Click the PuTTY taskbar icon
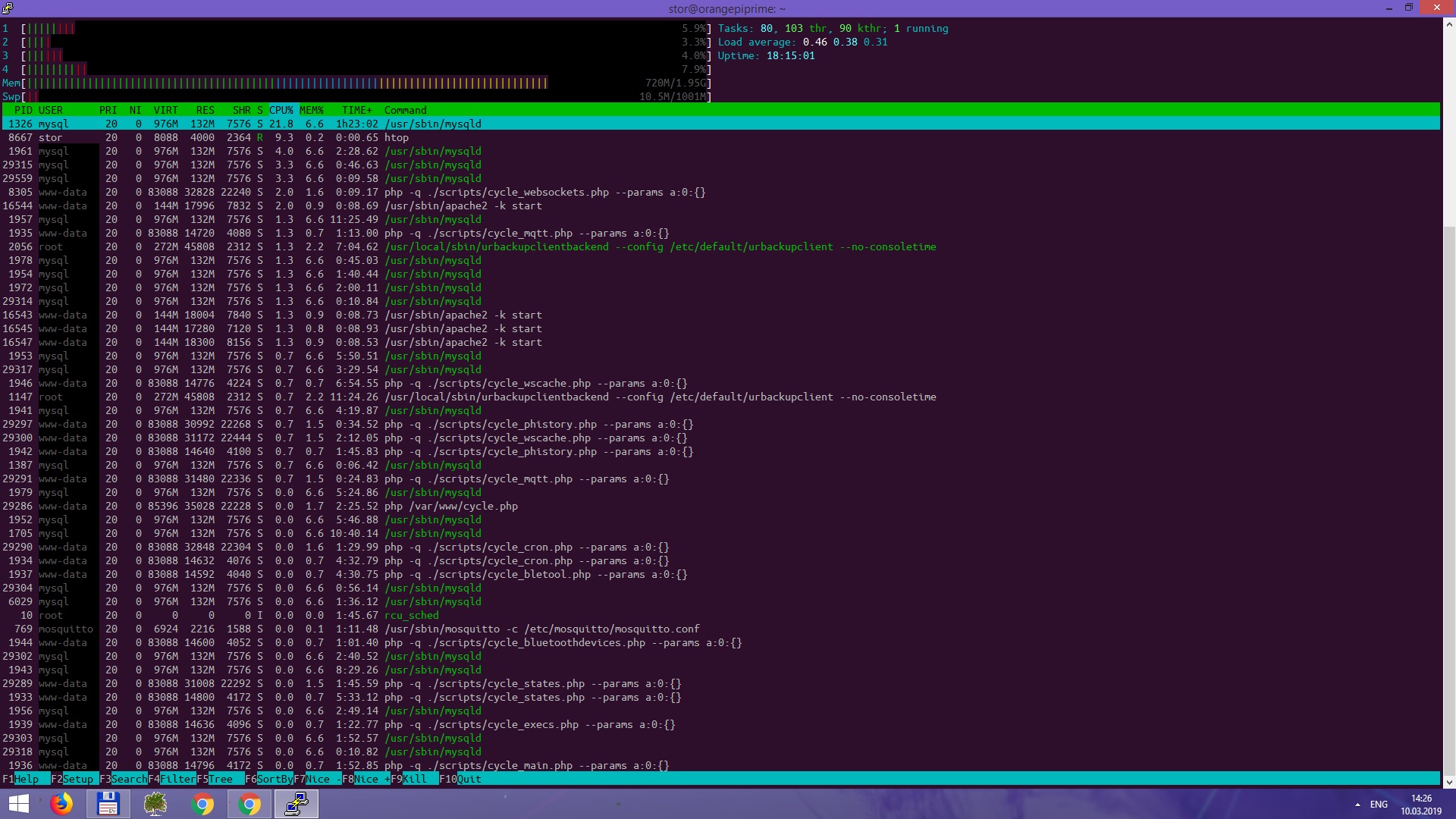The height and width of the screenshot is (819, 1456). tap(296, 804)
